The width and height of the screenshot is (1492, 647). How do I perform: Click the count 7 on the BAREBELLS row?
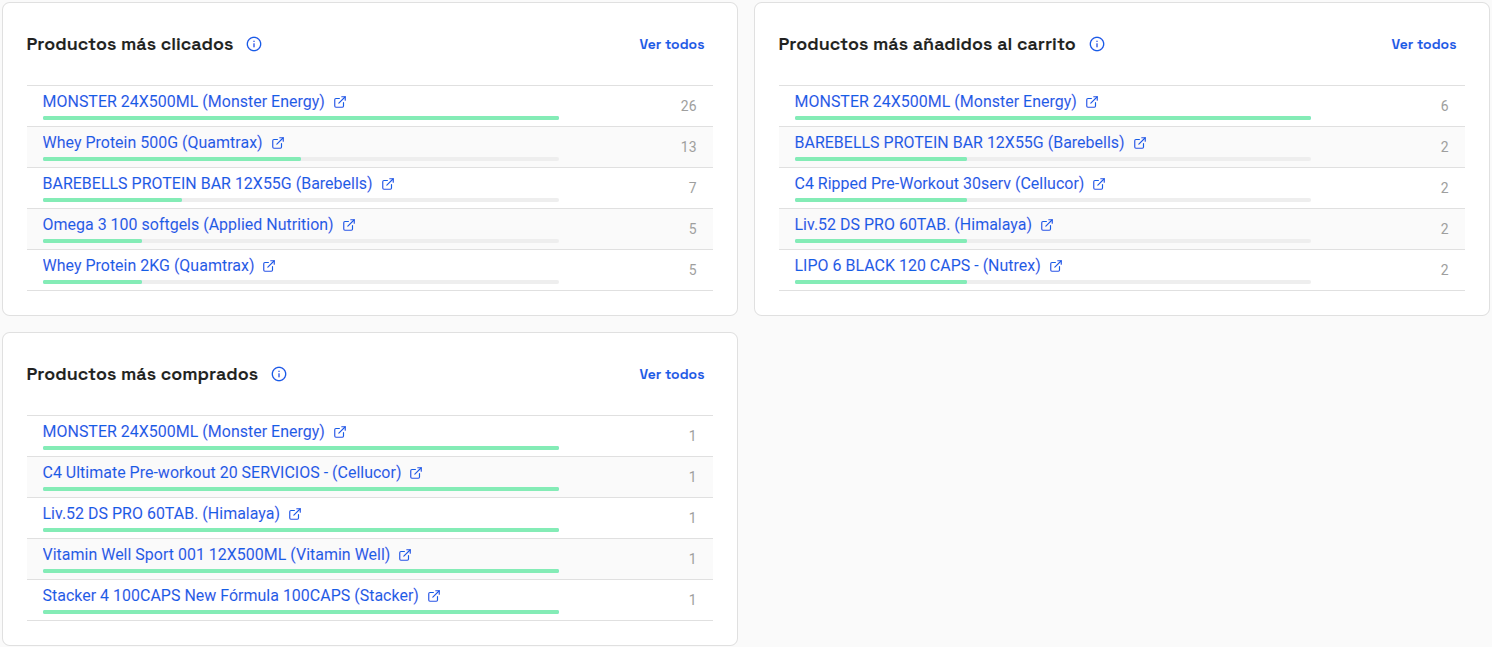point(692,188)
